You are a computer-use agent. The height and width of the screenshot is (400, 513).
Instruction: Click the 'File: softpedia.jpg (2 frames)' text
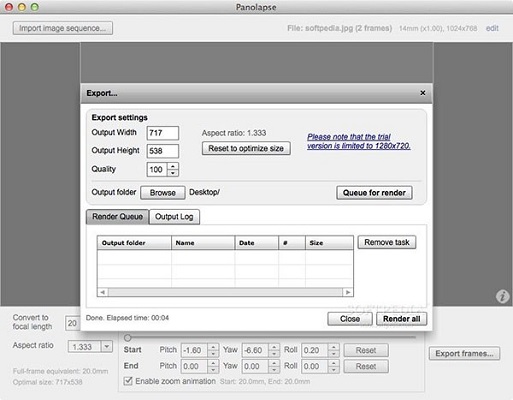(339, 28)
